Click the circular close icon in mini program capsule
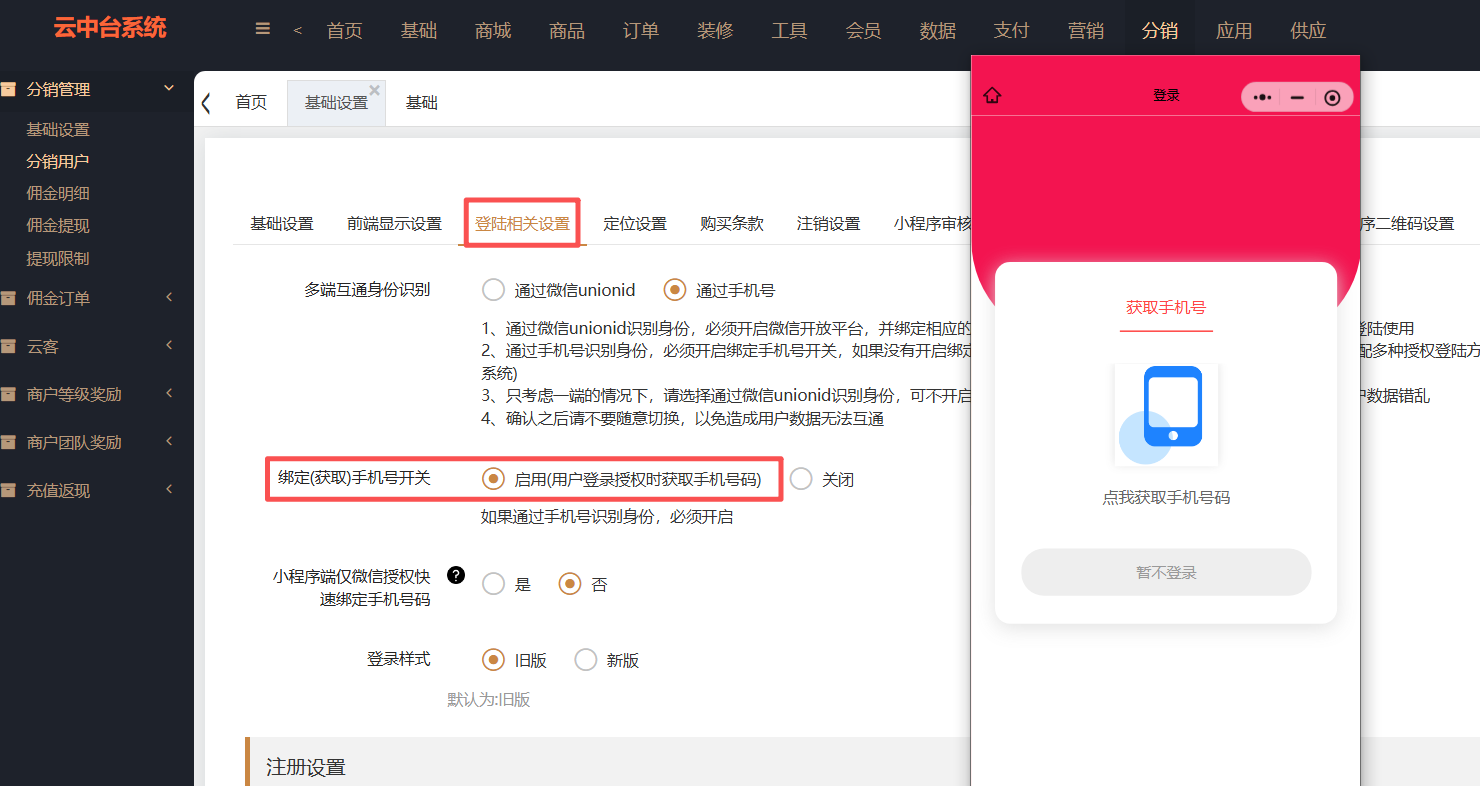 (x=1332, y=97)
